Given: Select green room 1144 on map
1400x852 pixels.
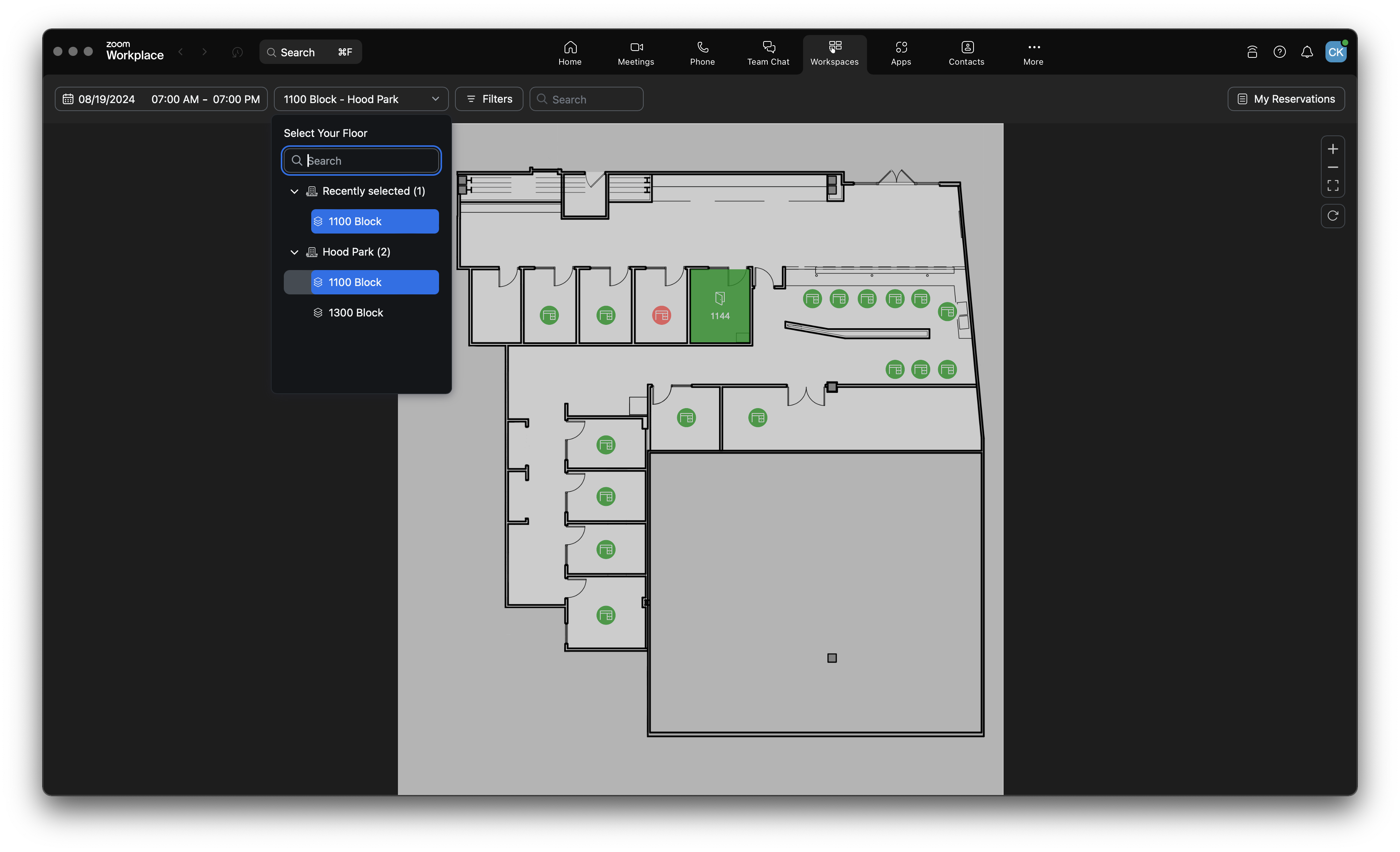Looking at the screenshot, I should (x=720, y=307).
